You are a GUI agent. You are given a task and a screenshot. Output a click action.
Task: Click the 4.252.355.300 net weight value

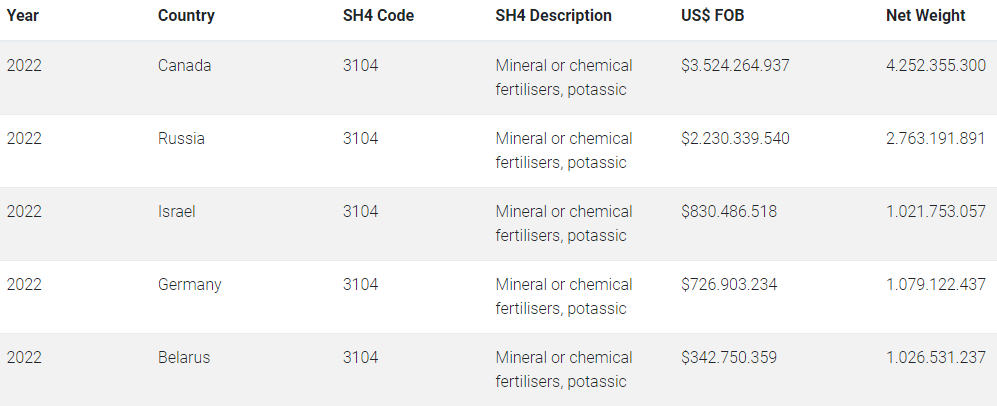(x=935, y=66)
